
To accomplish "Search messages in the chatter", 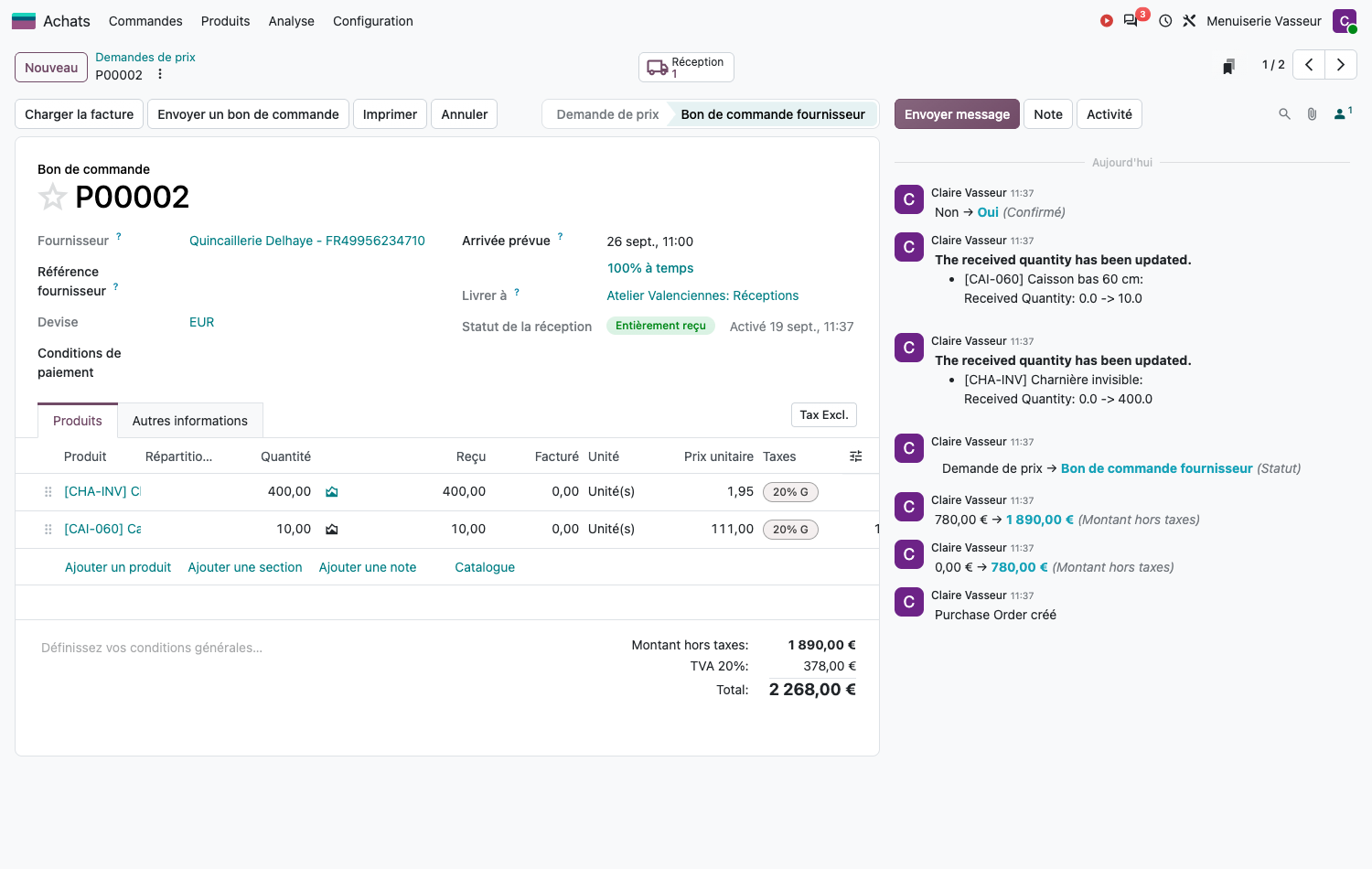I will pyautogui.click(x=1284, y=114).
